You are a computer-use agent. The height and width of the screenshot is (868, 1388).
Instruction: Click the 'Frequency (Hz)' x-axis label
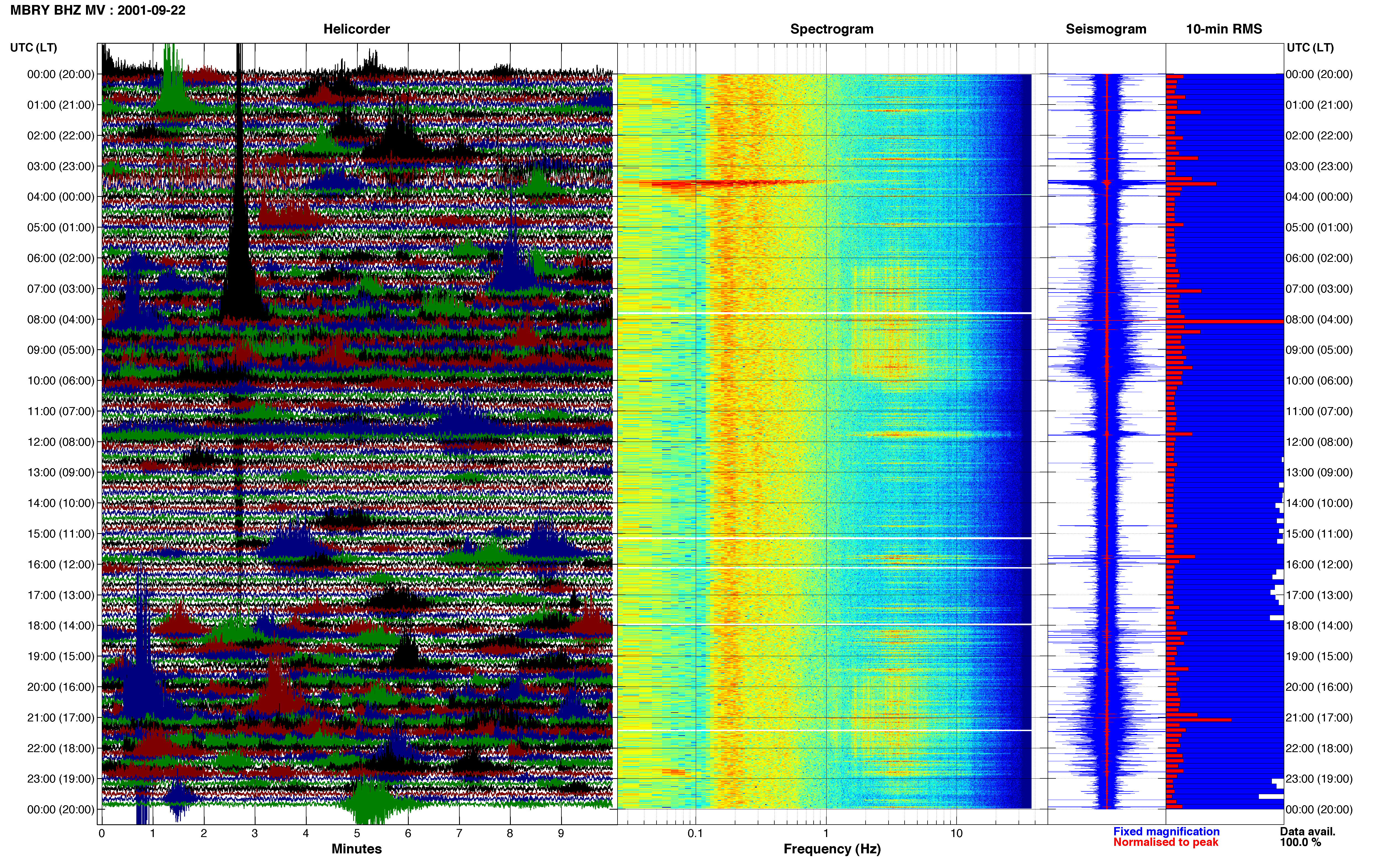point(832,849)
